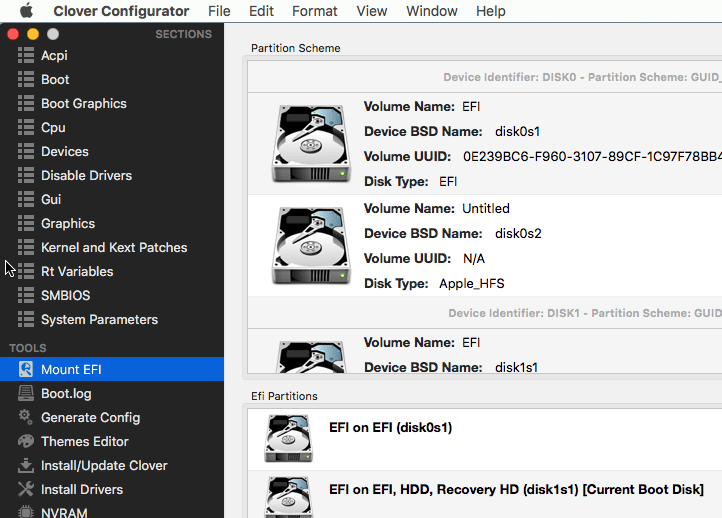The width and height of the screenshot is (722, 518).
Task: Open the Devices section
Action: click(112, 151)
